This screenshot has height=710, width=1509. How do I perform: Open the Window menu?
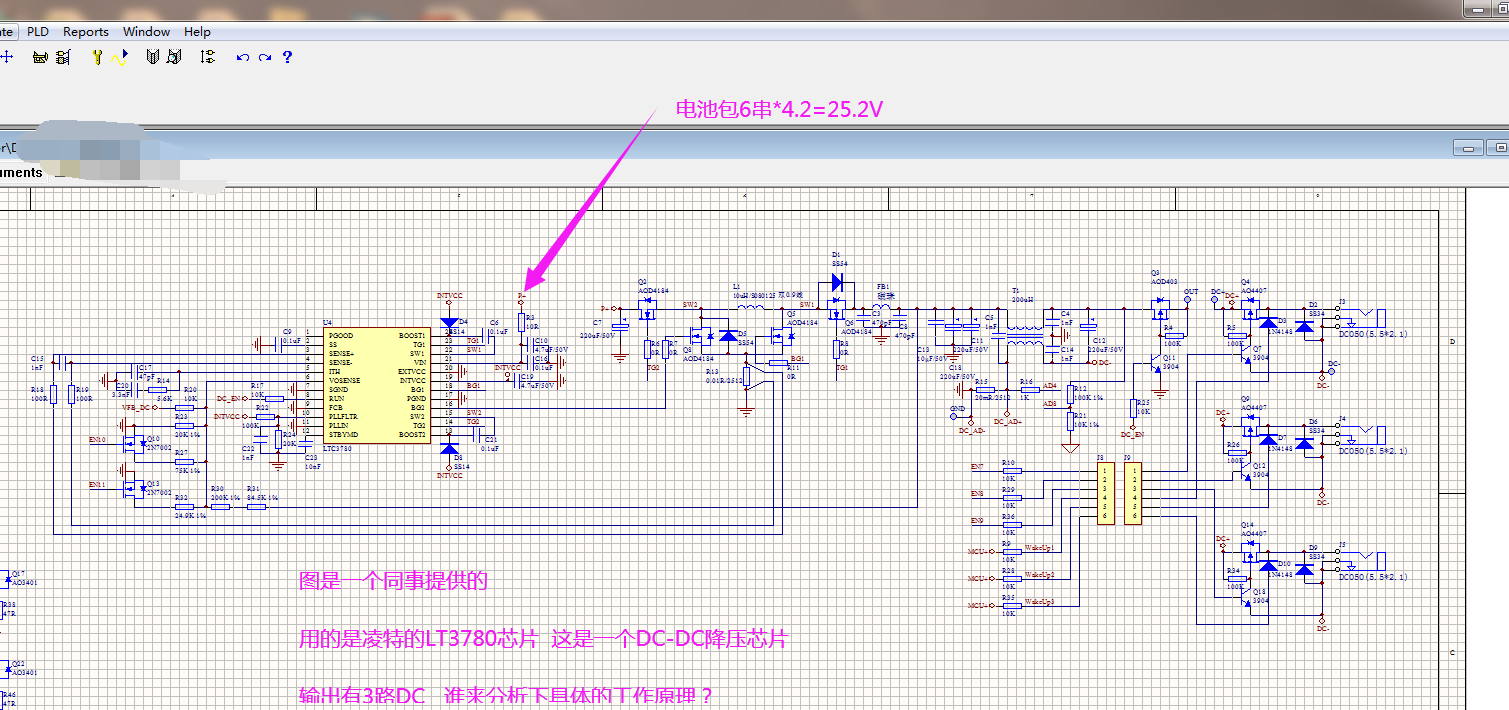[x=146, y=31]
